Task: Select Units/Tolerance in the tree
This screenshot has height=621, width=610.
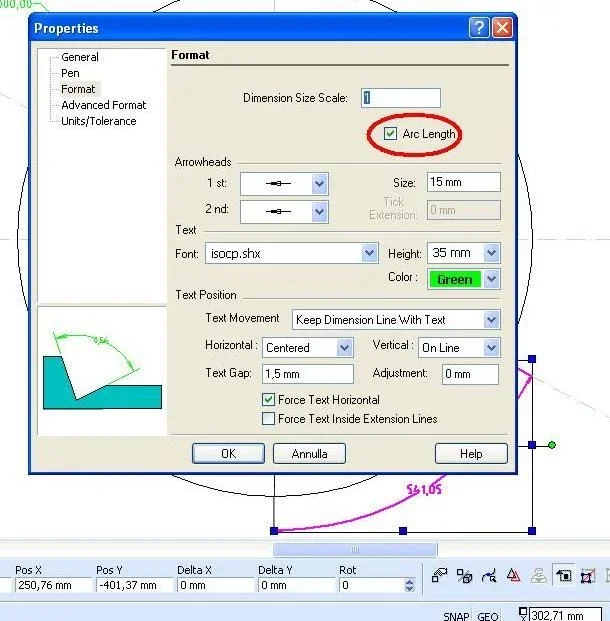Action: (x=99, y=121)
